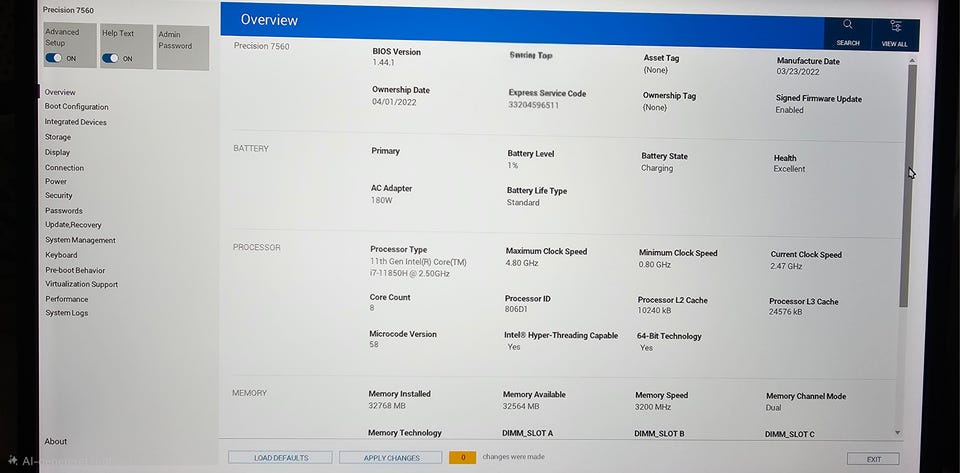This screenshot has width=960, height=473.
Task: Go to Storage settings
Action: [58, 137]
